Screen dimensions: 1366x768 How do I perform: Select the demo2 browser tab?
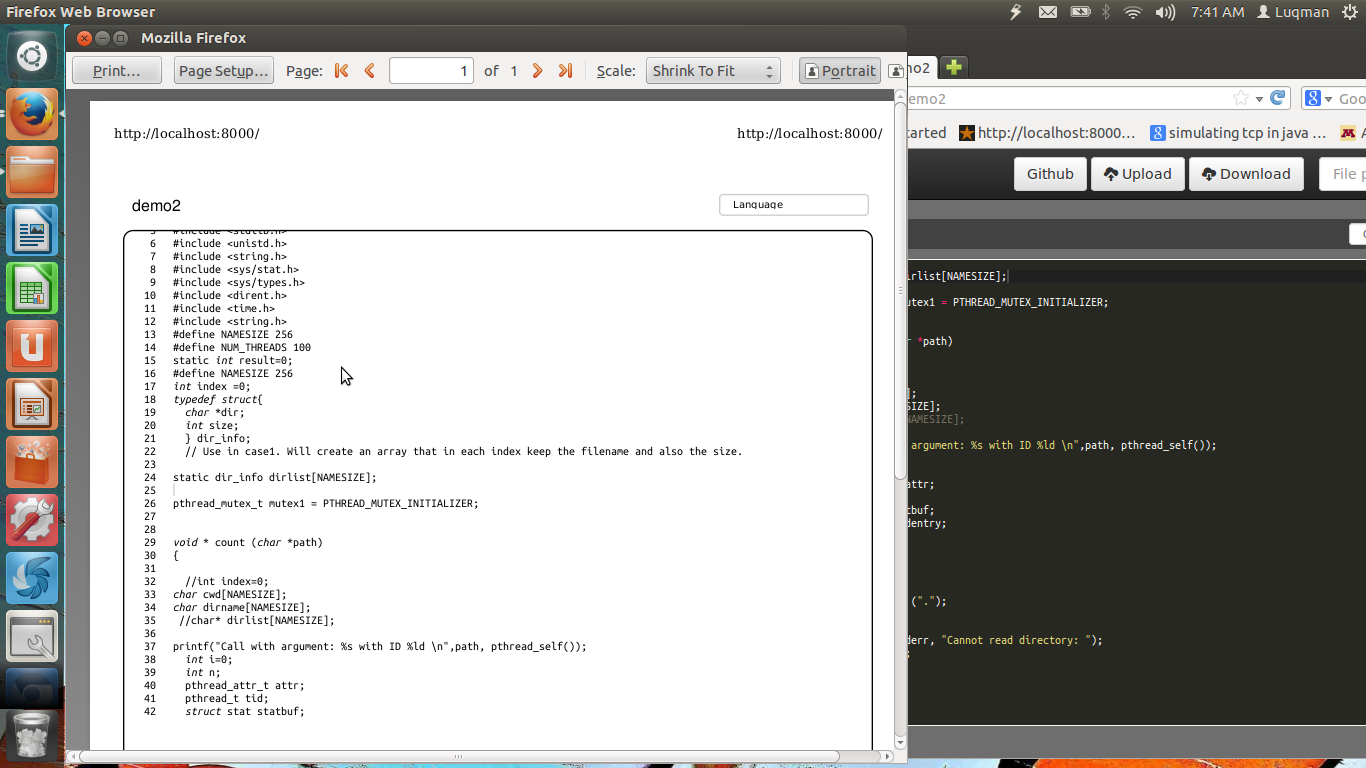point(920,68)
